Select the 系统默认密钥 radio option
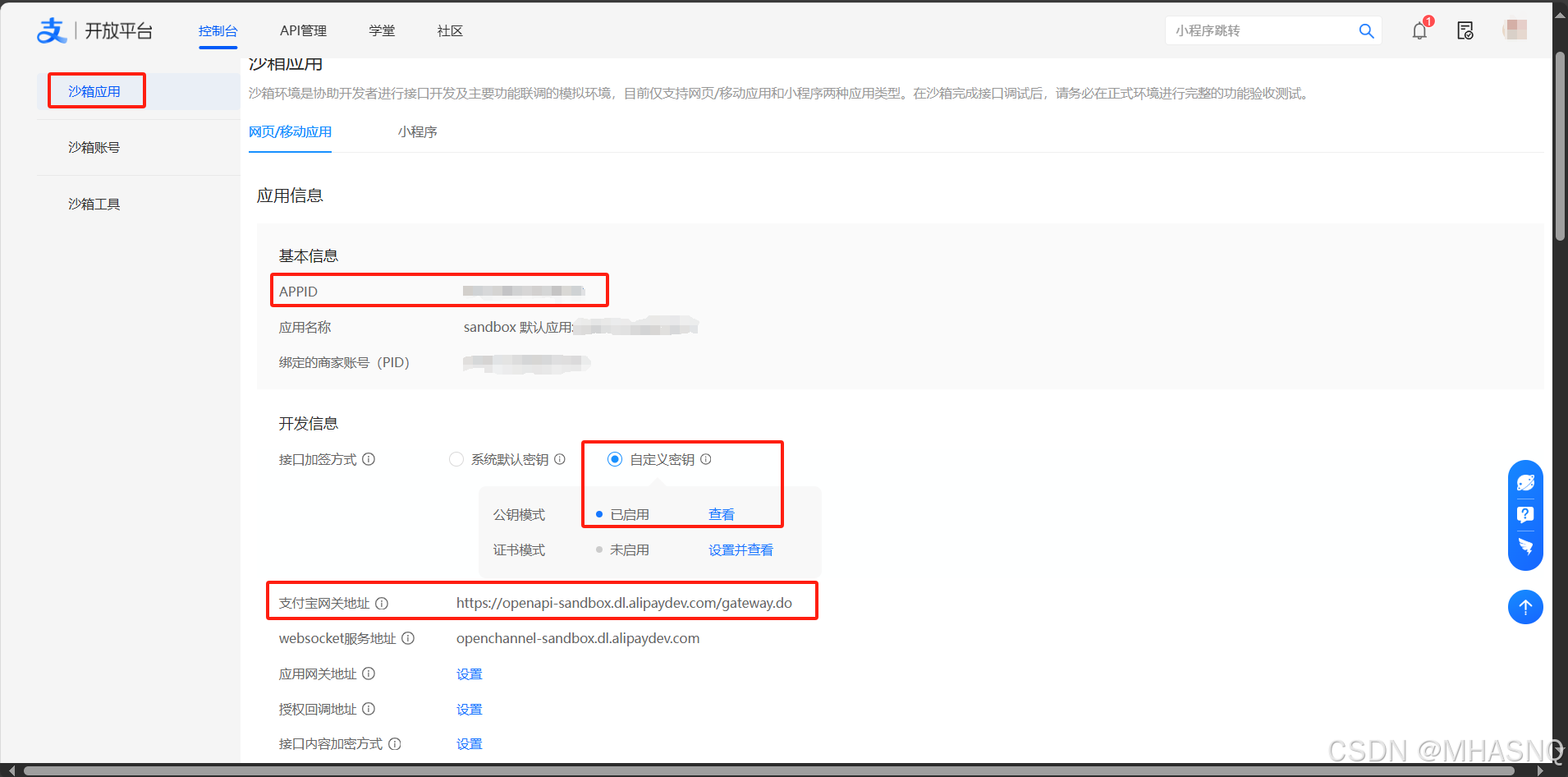The width and height of the screenshot is (1568, 777). click(456, 459)
